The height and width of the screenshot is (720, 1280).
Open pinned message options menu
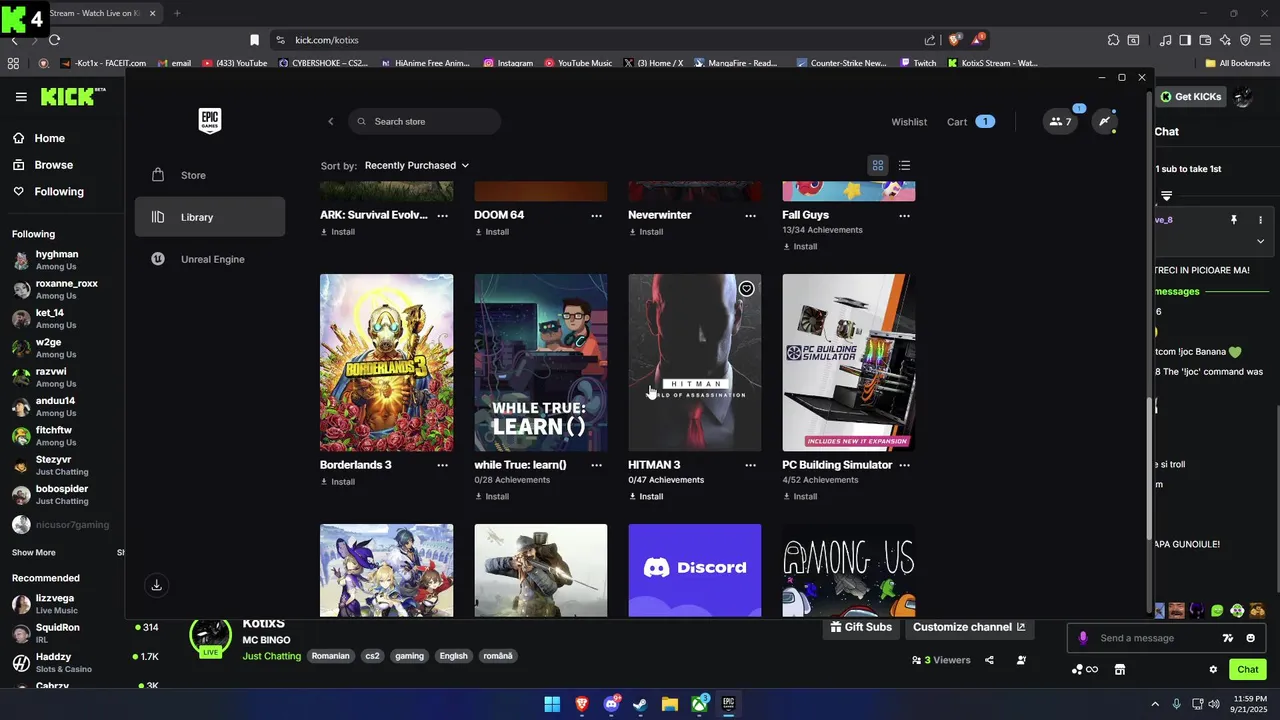click(1260, 220)
